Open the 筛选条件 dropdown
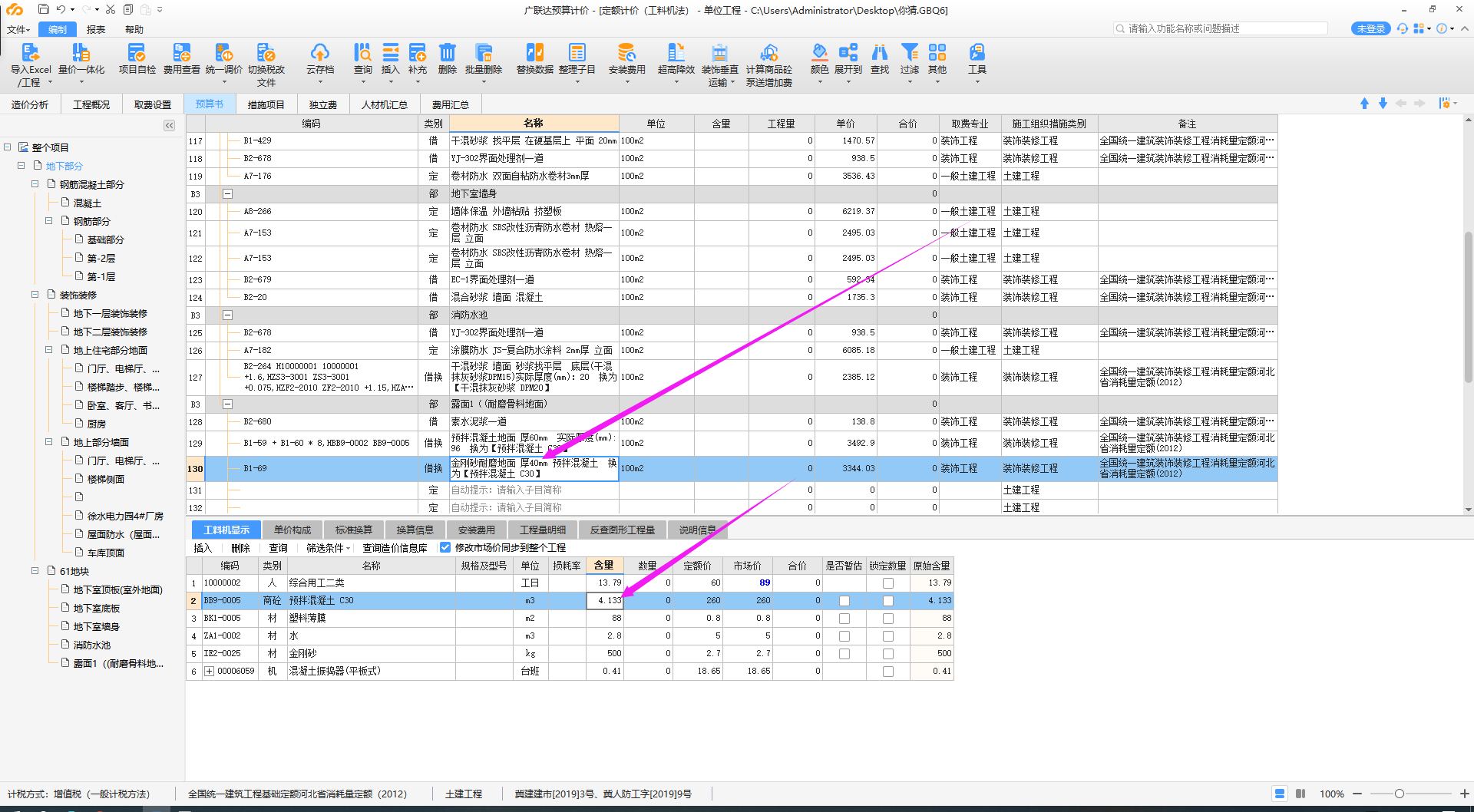The width and height of the screenshot is (1474, 812). click(x=329, y=548)
